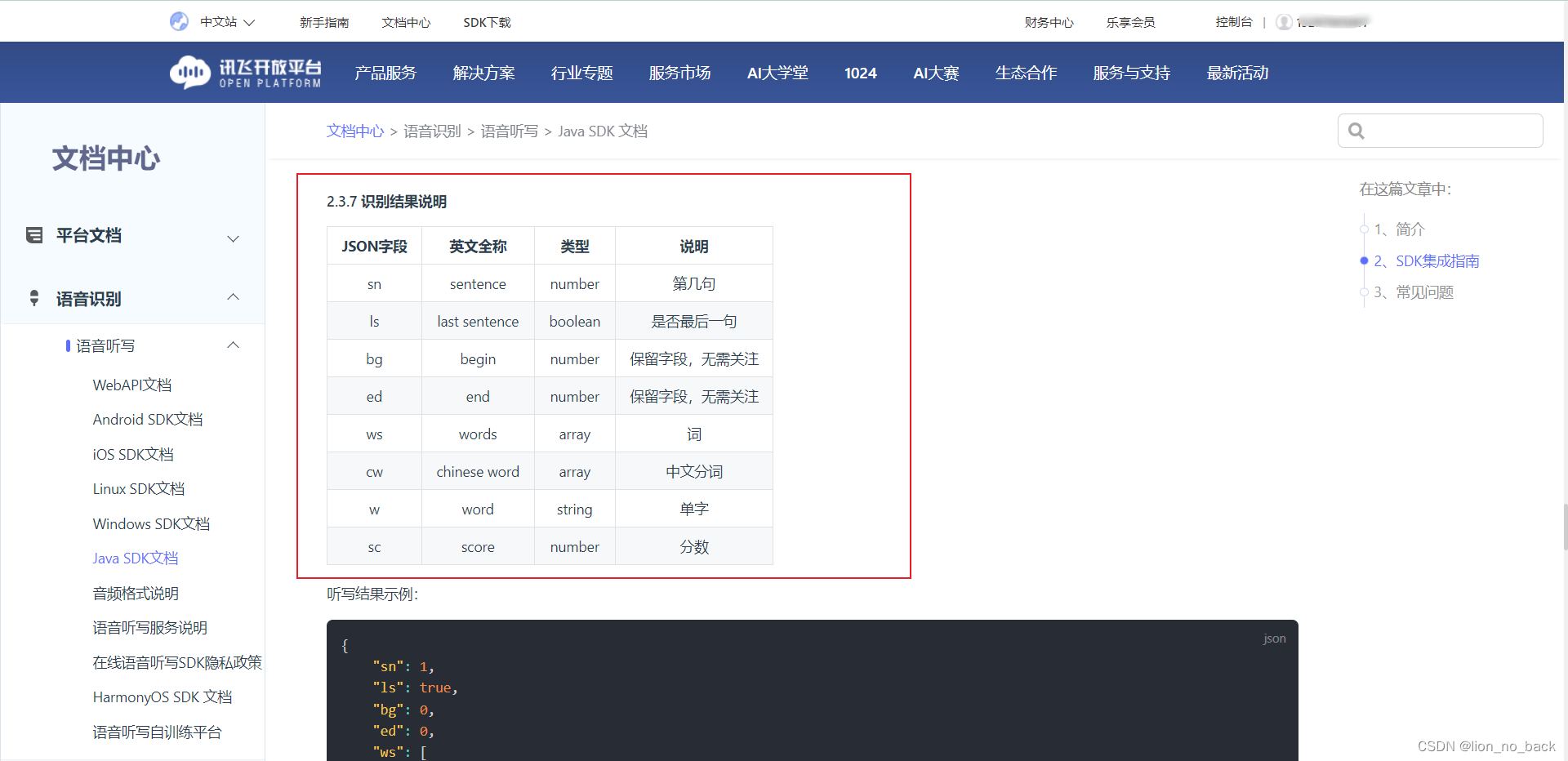
Task: Open 语音听写自训练平台
Action: click(157, 732)
